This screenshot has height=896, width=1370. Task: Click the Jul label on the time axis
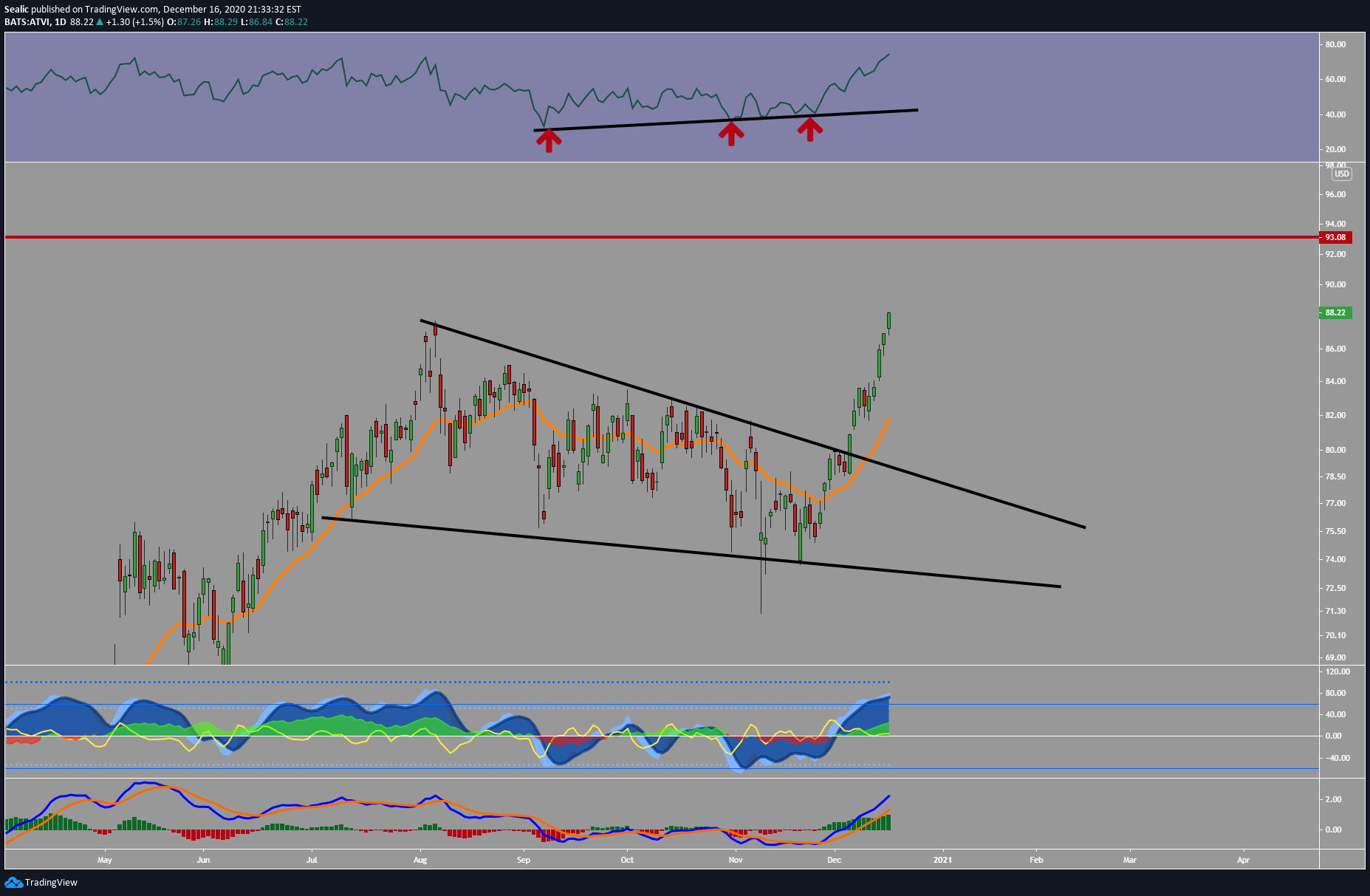click(312, 860)
